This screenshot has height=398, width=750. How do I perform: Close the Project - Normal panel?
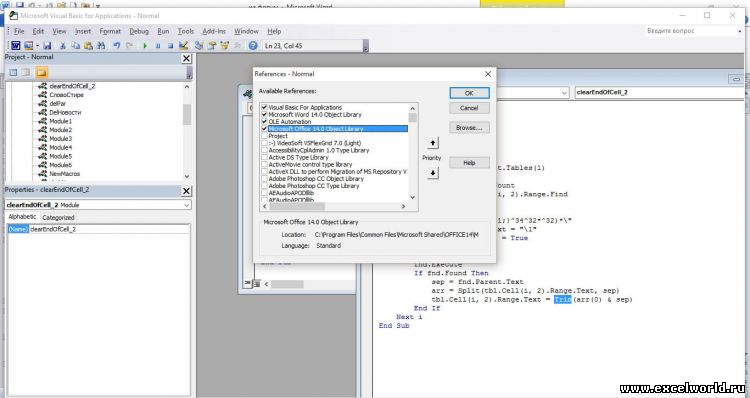186,58
